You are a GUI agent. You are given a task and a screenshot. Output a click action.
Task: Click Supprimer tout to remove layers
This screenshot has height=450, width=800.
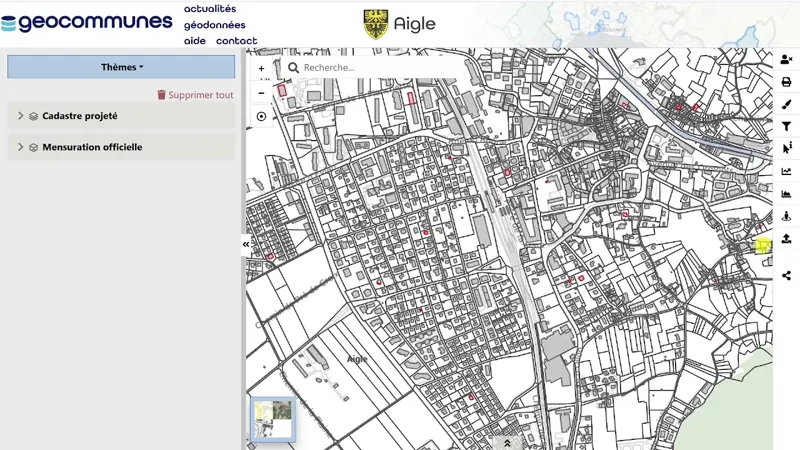click(195, 95)
